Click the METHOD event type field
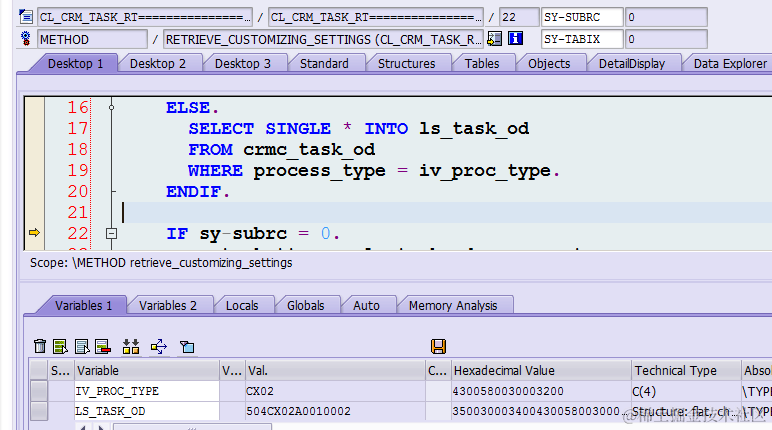This screenshot has width=772, height=430. coord(92,39)
